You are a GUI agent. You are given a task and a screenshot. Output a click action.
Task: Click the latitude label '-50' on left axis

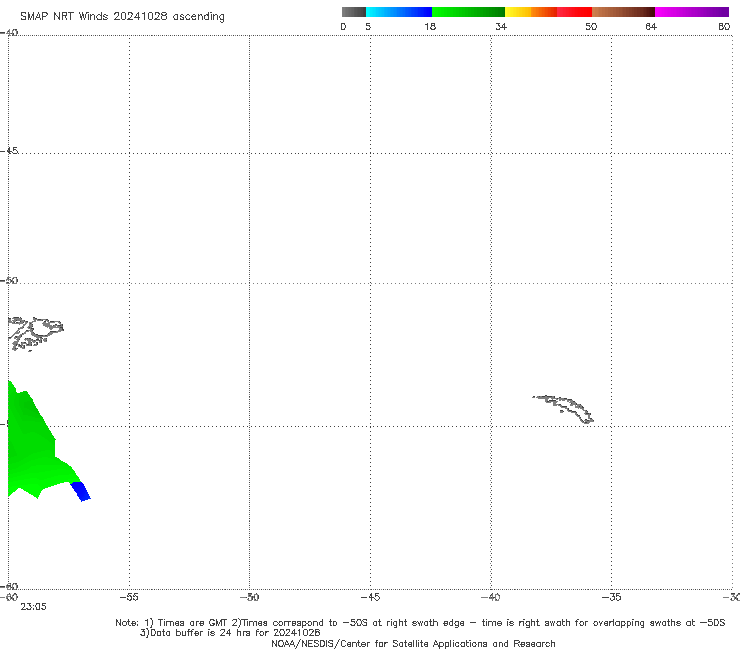pos(9,280)
